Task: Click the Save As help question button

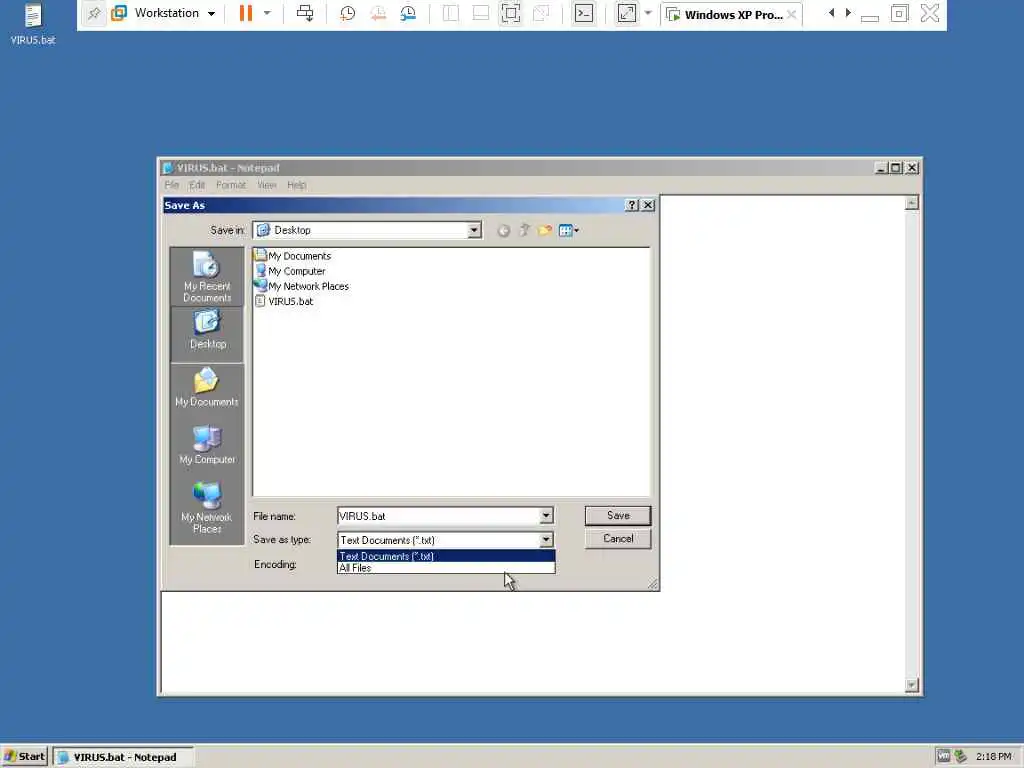Action: (632, 205)
